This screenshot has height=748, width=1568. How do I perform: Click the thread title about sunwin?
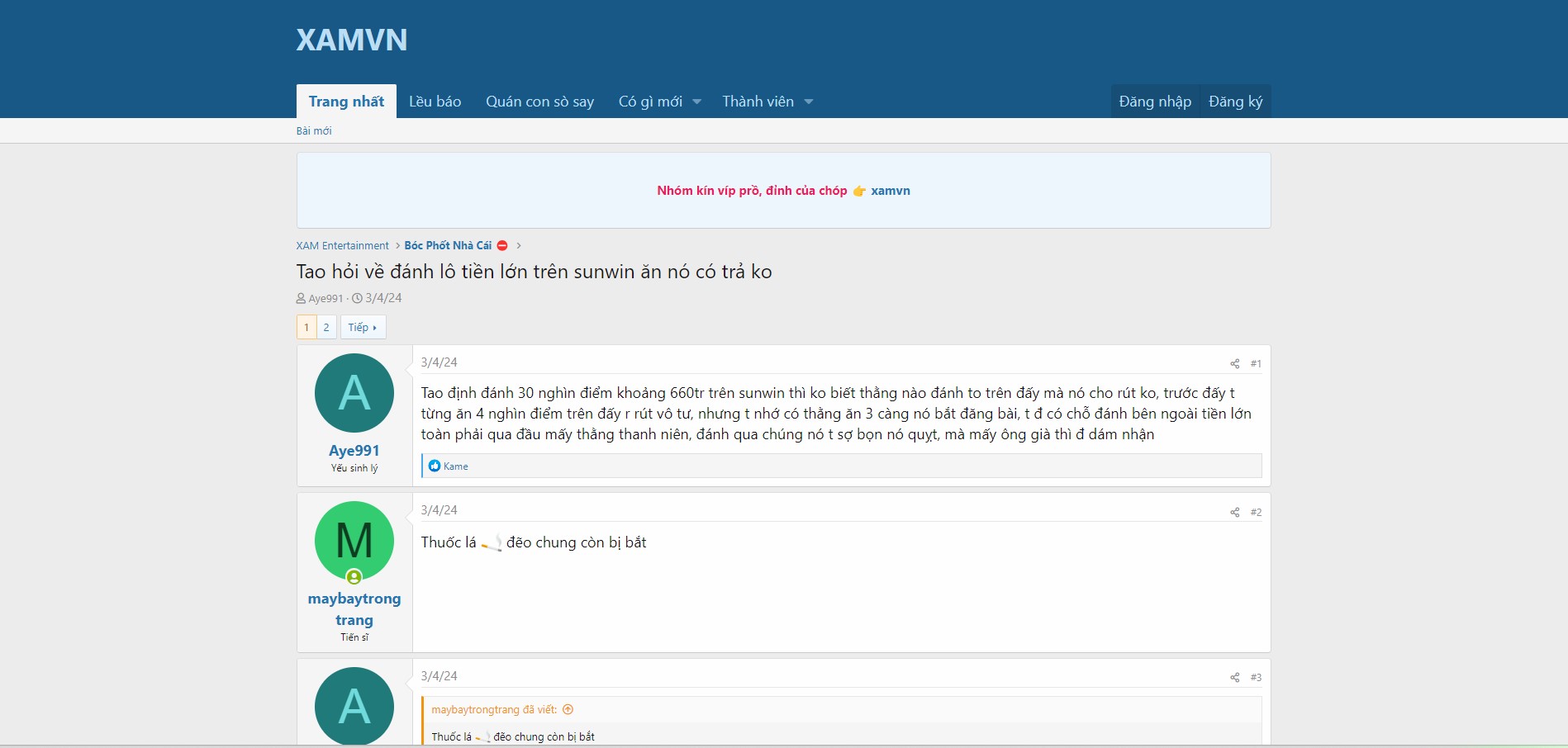(x=535, y=272)
